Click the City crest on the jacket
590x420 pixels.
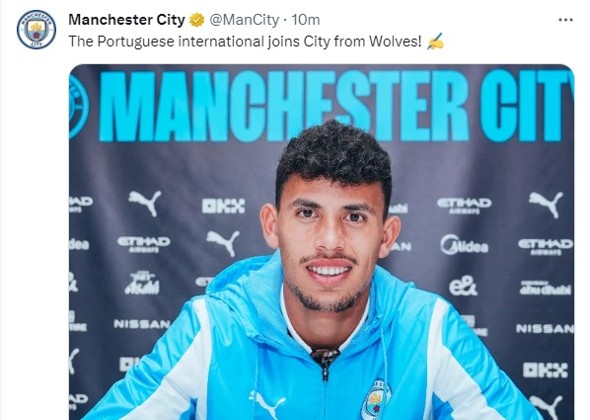(x=376, y=400)
